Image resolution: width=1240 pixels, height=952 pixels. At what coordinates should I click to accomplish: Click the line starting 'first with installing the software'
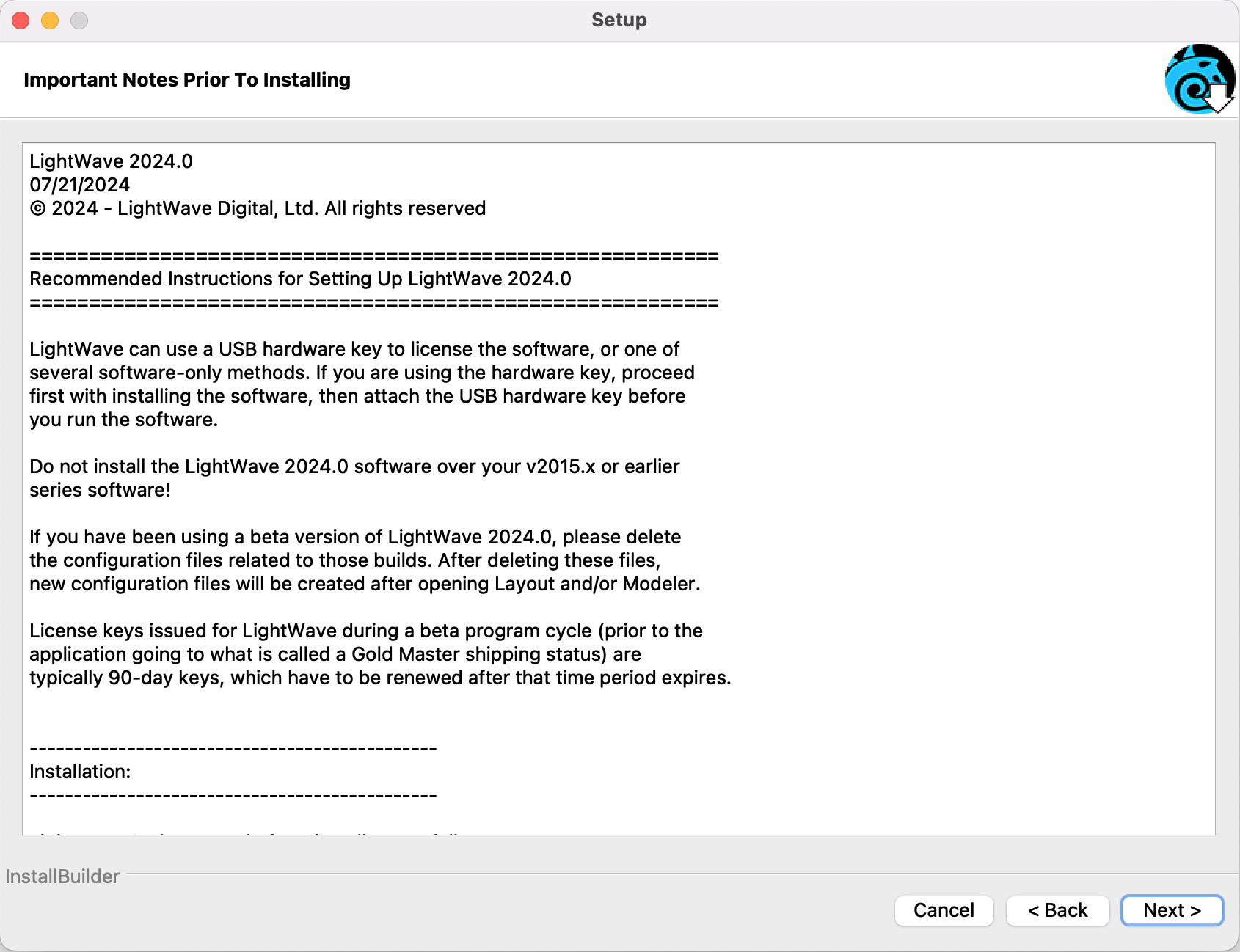tap(357, 396)
